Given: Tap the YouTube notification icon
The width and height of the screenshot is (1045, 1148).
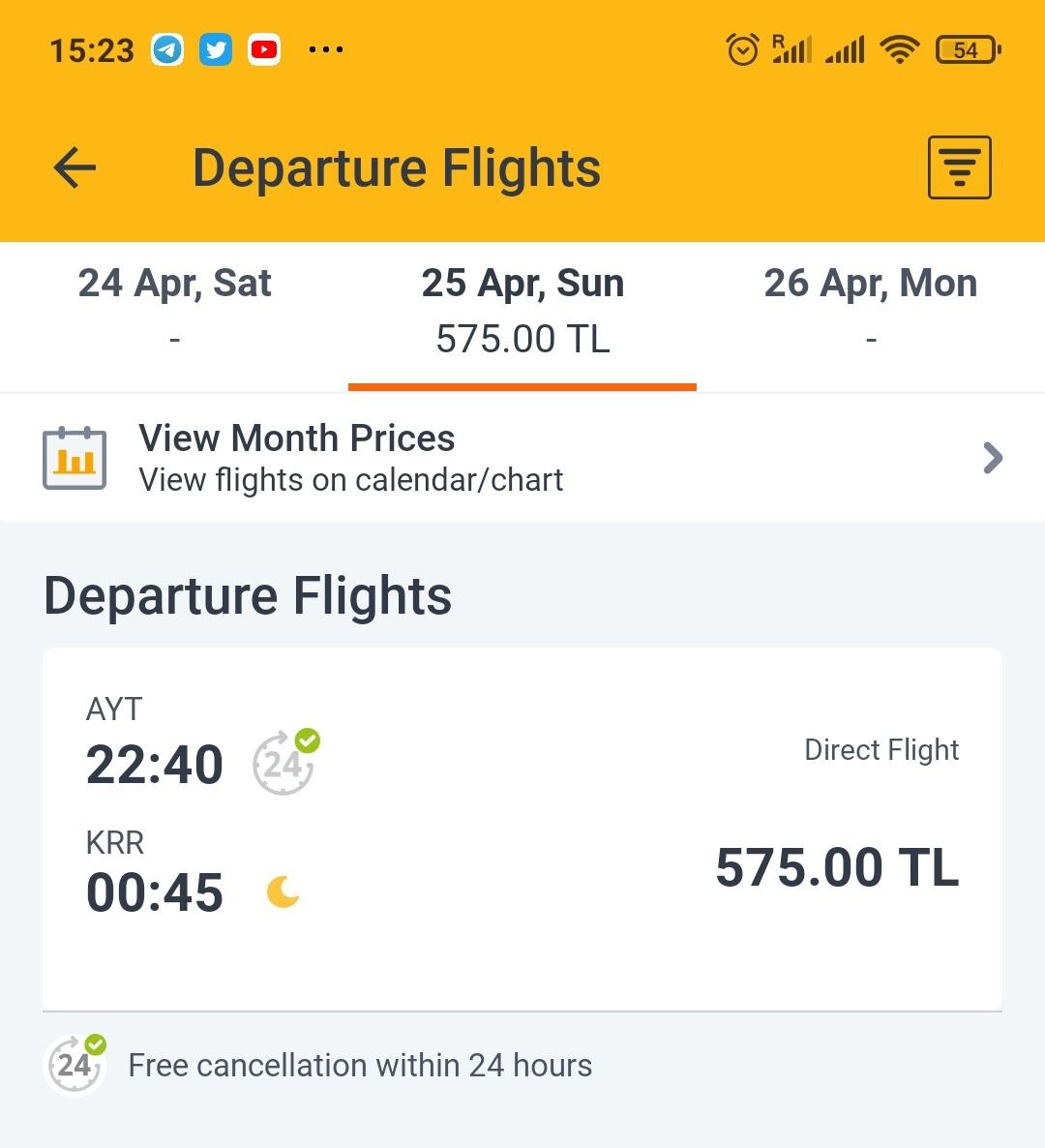Looking at the screenshot, I should (264, 49).
